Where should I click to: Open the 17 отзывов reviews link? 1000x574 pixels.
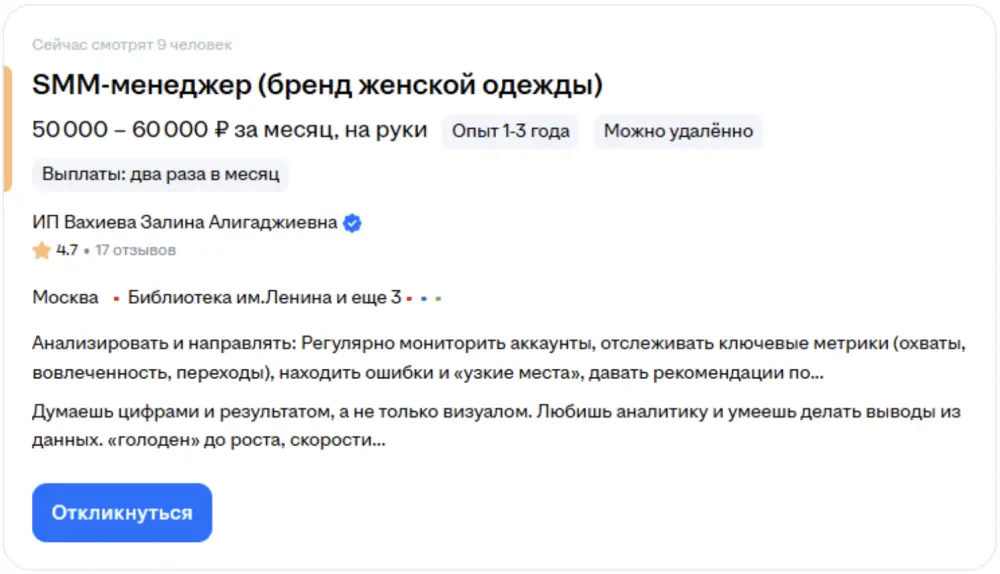pyautogui.click(x=135, y=250)
